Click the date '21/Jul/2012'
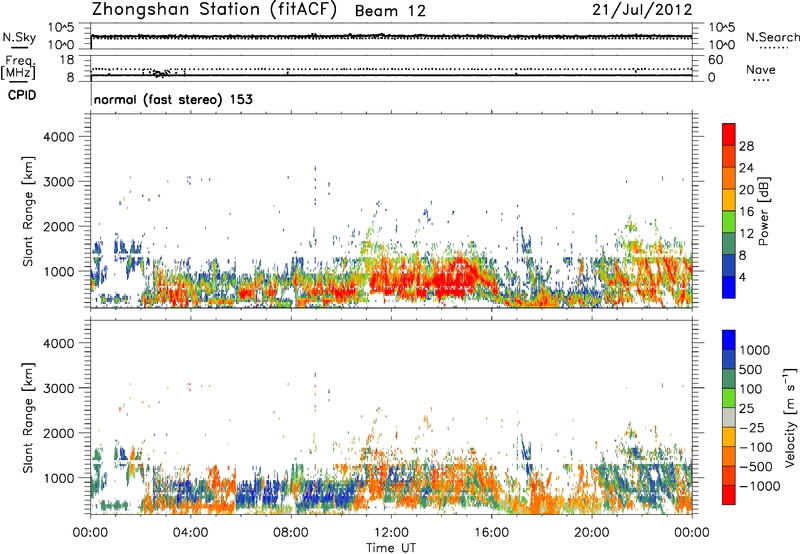Viewport: 800px width, 554px height. click(x=642, y=10)
